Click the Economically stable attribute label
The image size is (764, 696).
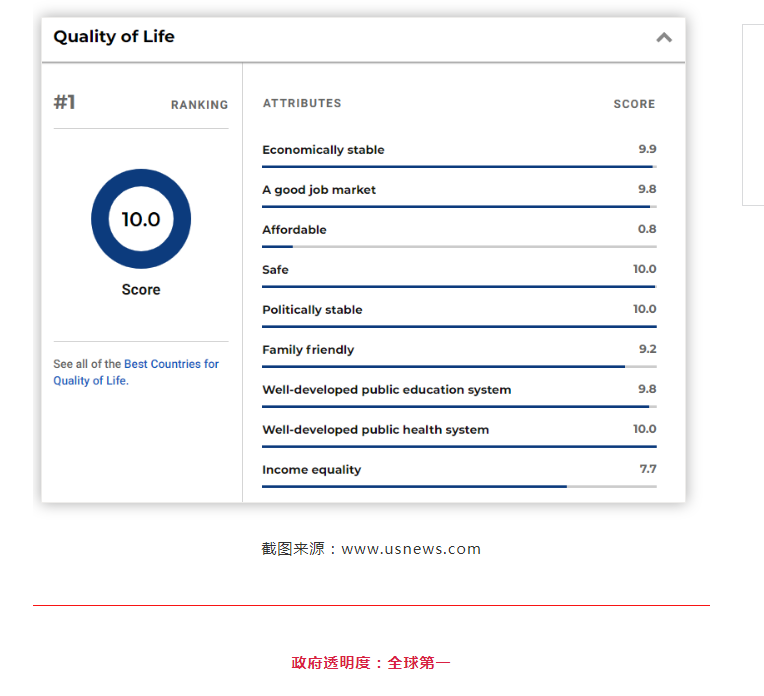(x=323, y=150)
